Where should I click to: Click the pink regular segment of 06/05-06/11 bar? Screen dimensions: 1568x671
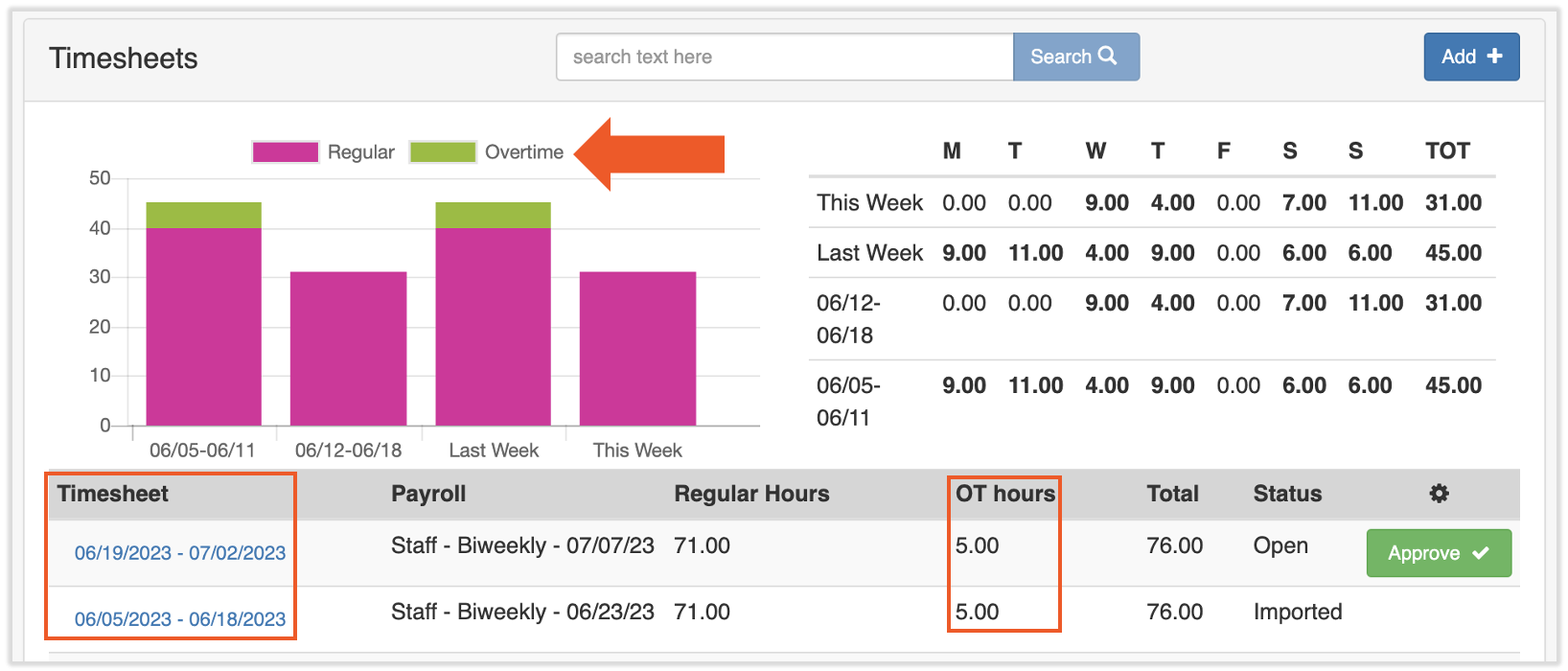click(x=203, y=326)
